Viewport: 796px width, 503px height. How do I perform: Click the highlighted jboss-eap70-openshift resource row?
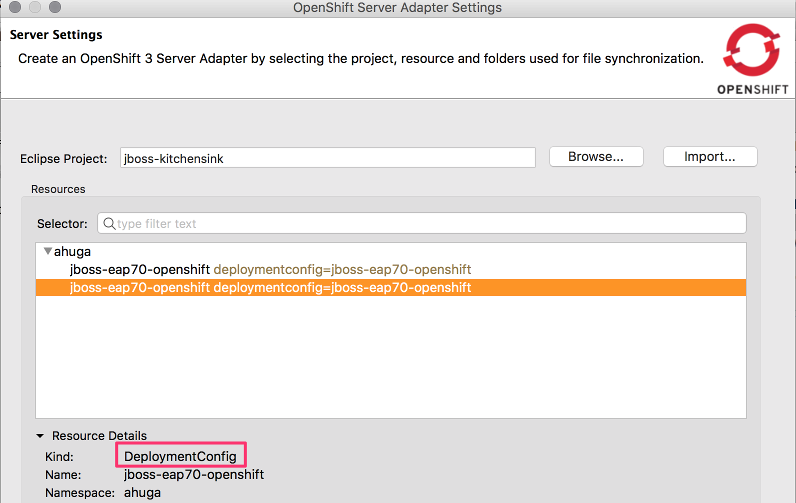tap(270, 288)
